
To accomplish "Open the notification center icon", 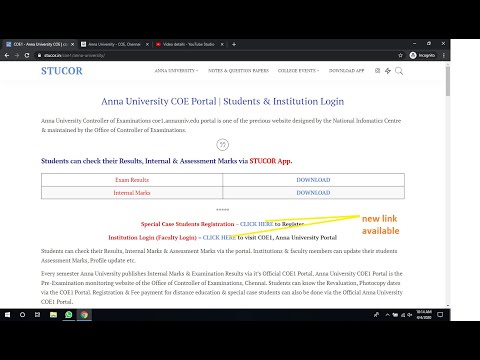I will (440, 315).
